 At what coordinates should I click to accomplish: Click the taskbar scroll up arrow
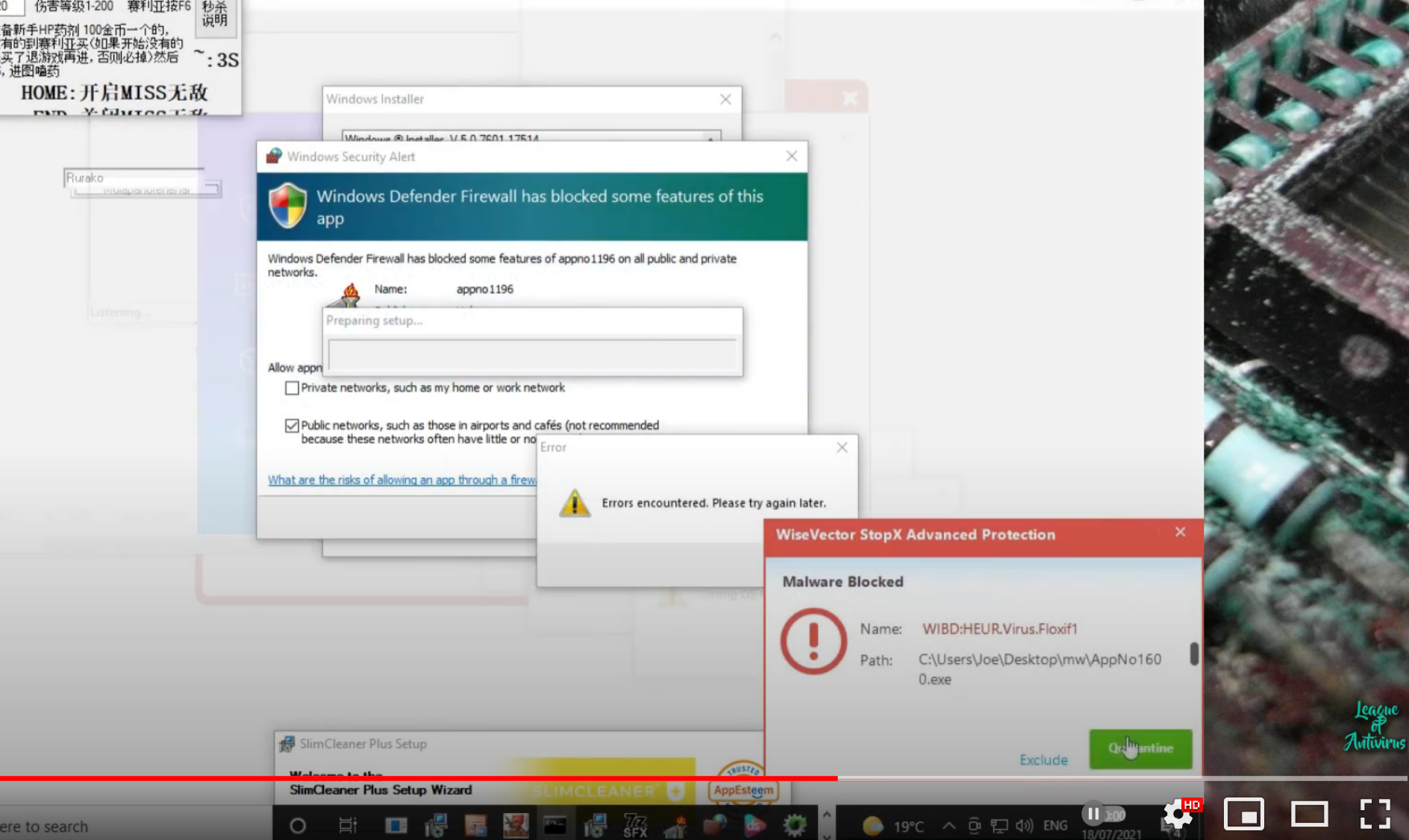click(826, 814)
